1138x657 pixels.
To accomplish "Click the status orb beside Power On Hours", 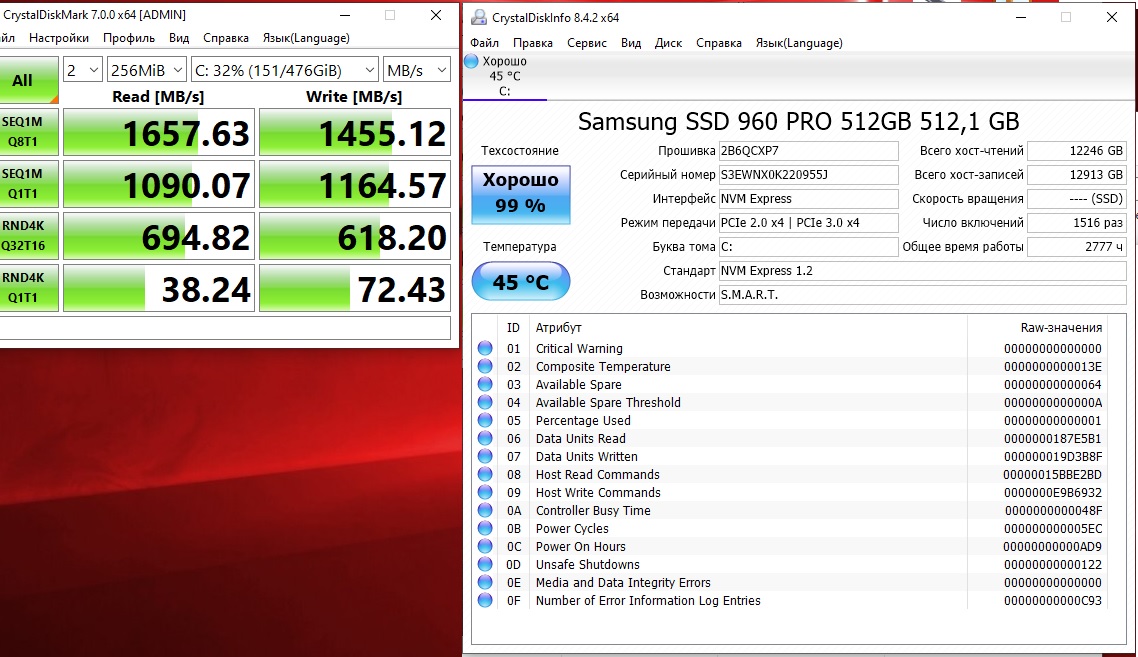I will (x=485, y=547).
